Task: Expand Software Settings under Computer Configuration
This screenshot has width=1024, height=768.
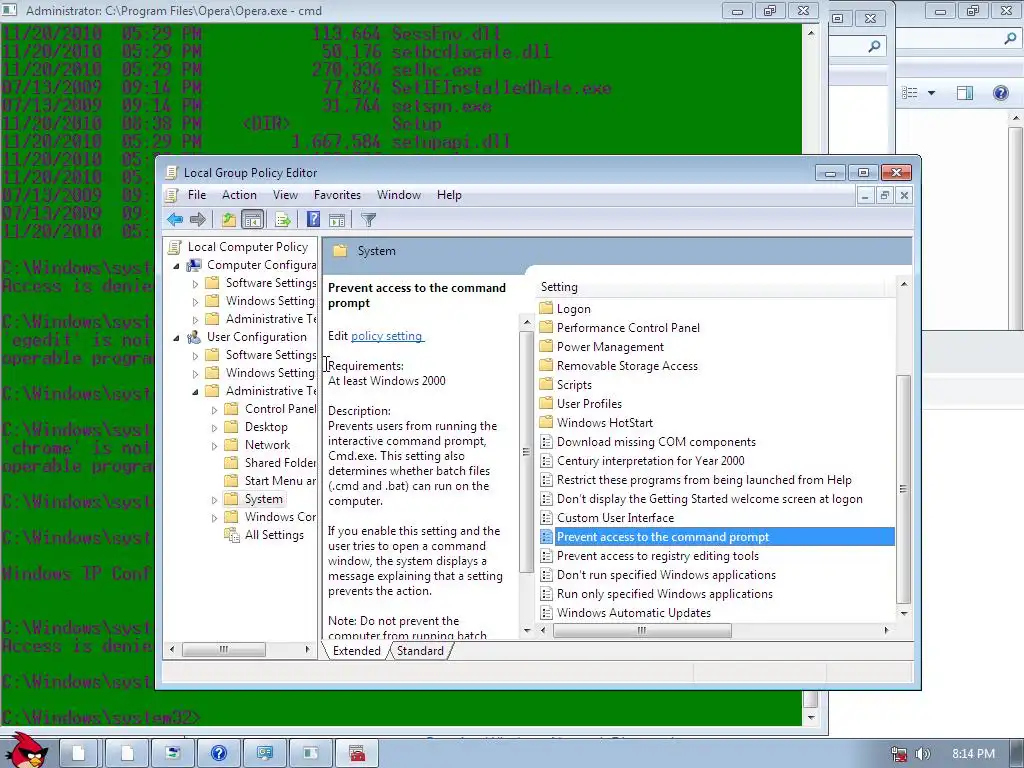Action: click(195, 284)
